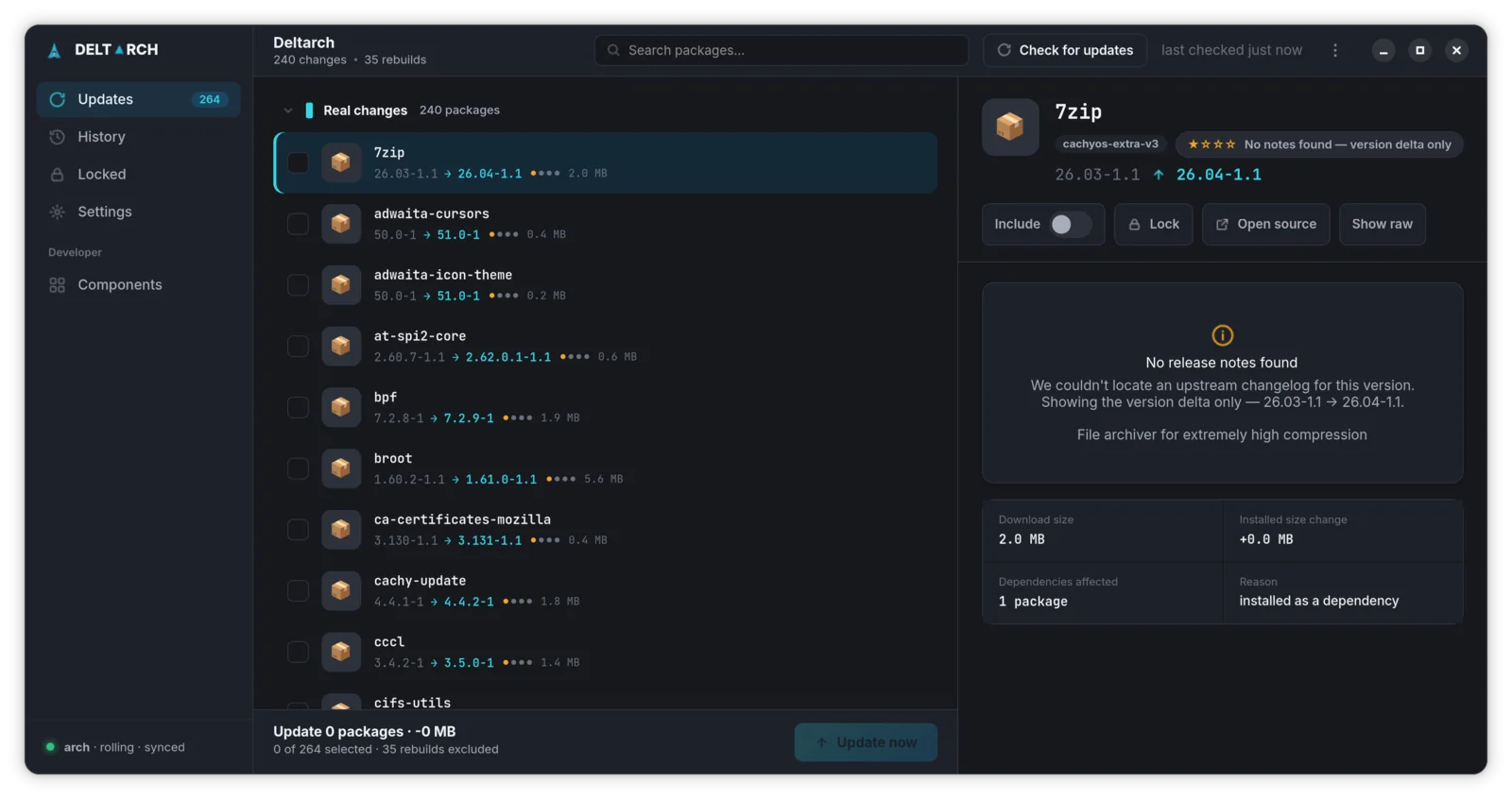Click the adwaita-cursors package icon
This screenshot has height=799, width=1512.
(341, 224)
